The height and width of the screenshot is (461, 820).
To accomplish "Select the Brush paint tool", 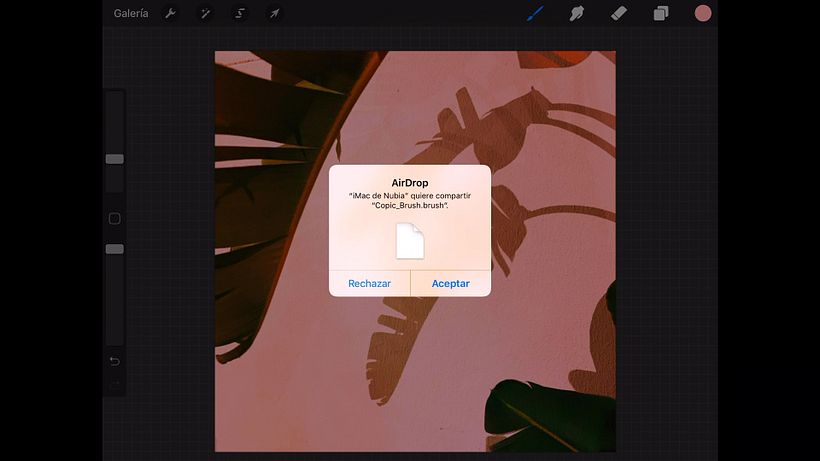I will pos(535,14).
